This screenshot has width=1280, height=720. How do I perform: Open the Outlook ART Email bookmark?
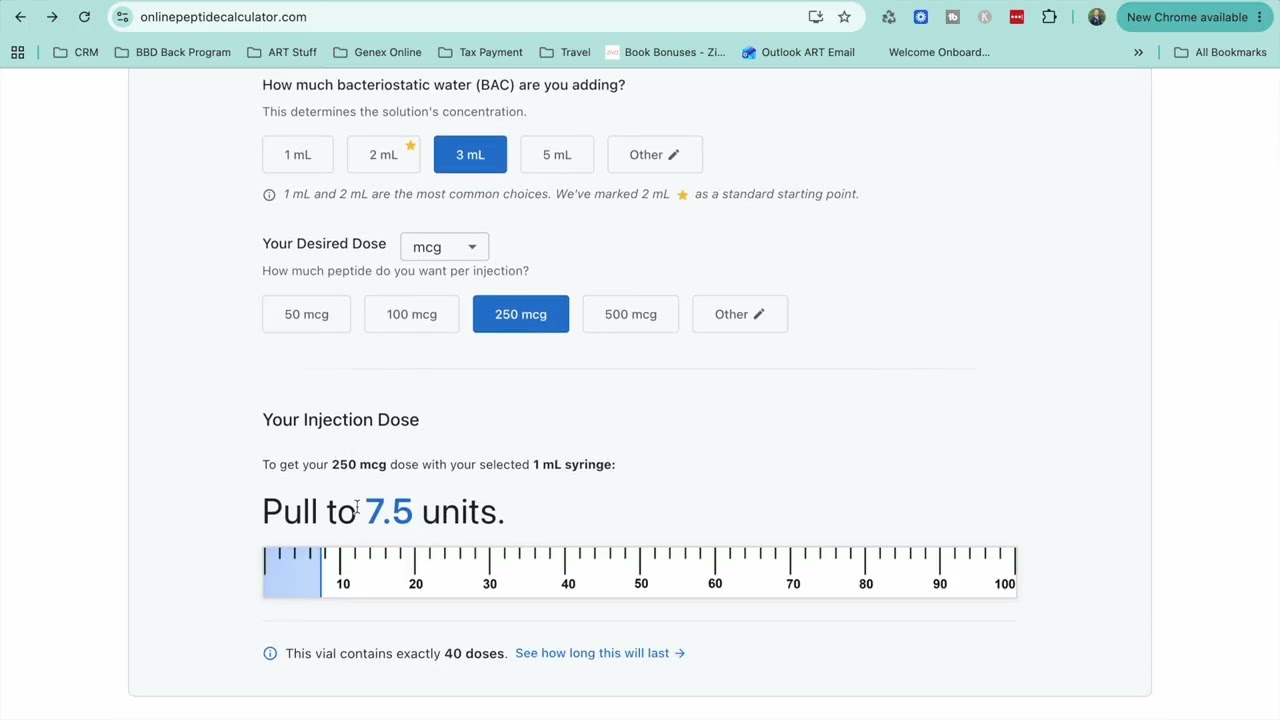tap(798, 52)
